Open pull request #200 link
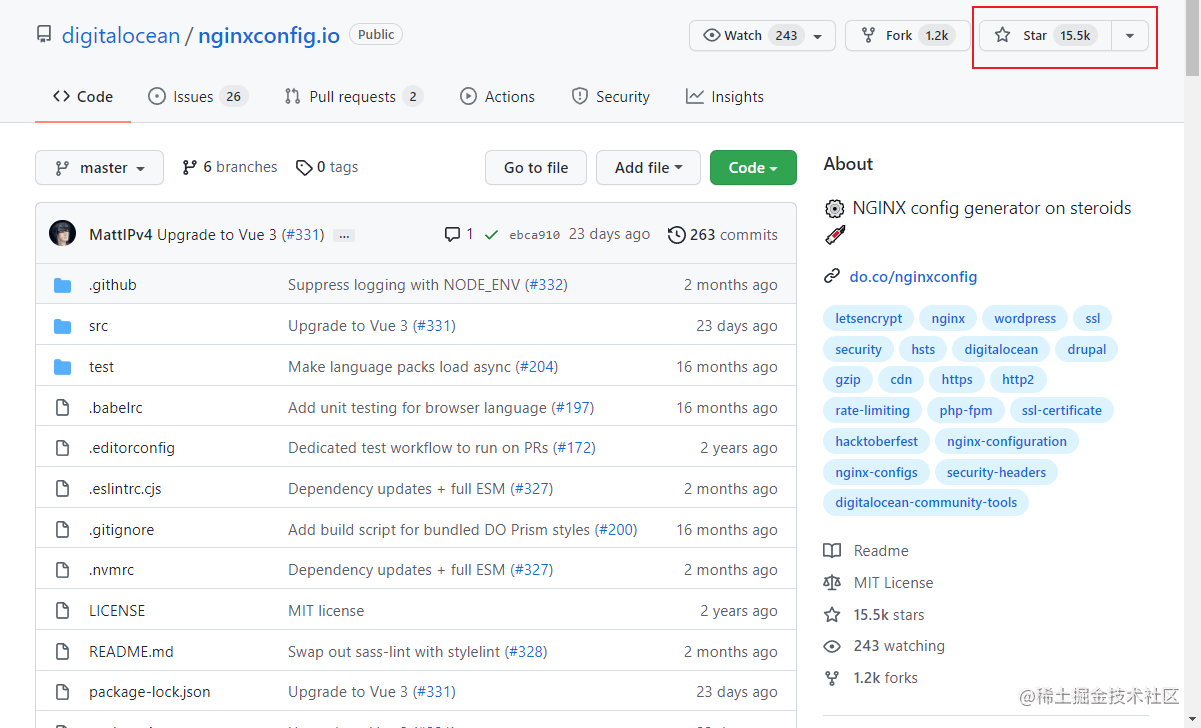This screenshot has height=728, width=1201. pos(616,530)
